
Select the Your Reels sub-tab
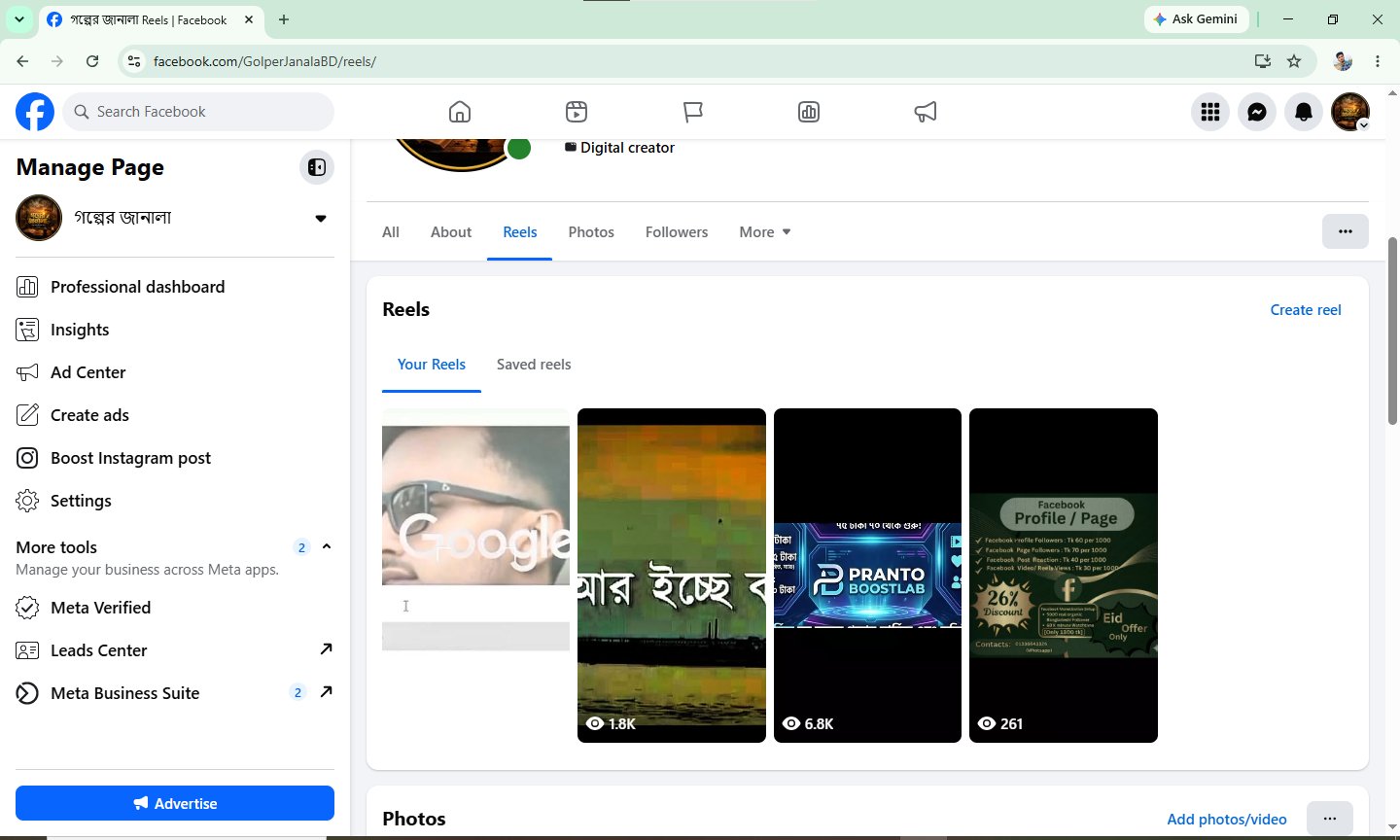(432, 365)
